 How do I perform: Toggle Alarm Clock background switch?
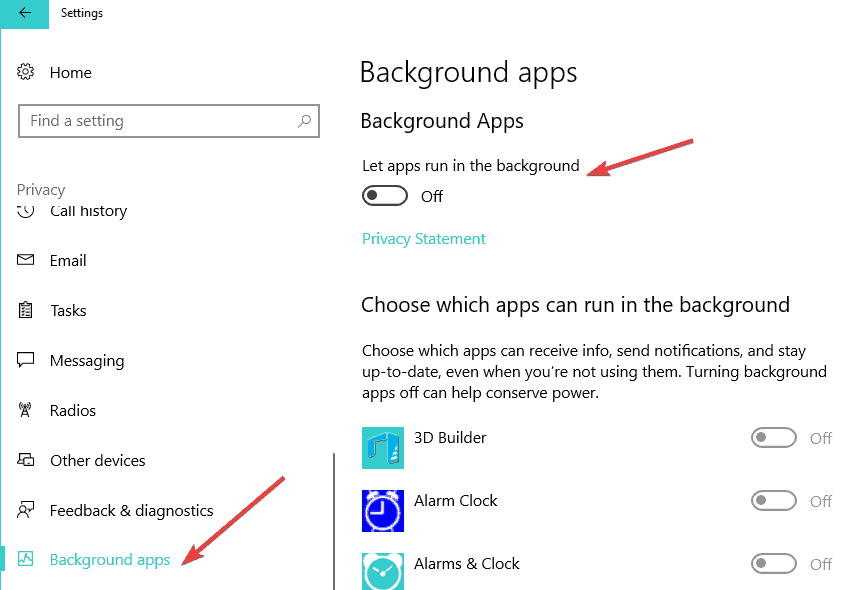774,501
